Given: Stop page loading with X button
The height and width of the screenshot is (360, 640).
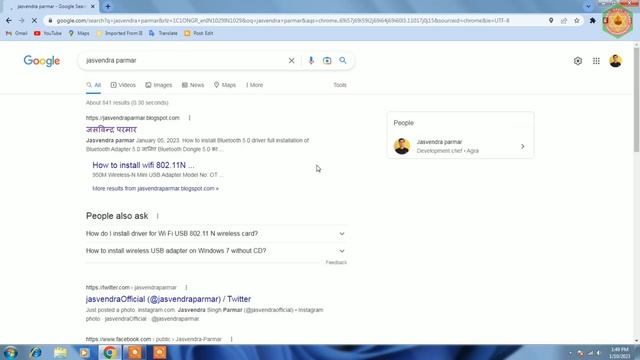Looking at the screenshot, I should click(x=34, y=20).
